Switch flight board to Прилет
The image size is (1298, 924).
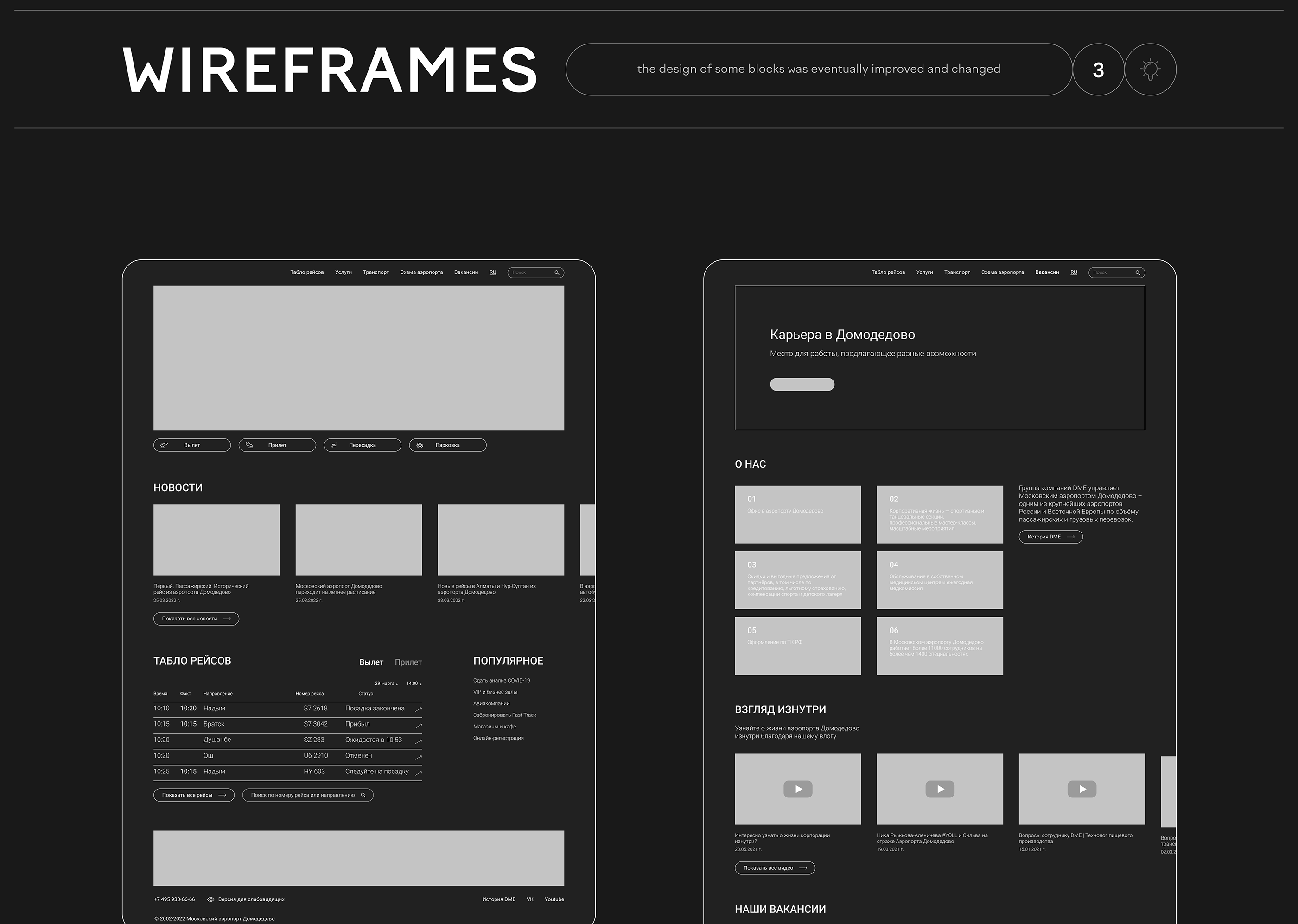click(x=408, y=662)
